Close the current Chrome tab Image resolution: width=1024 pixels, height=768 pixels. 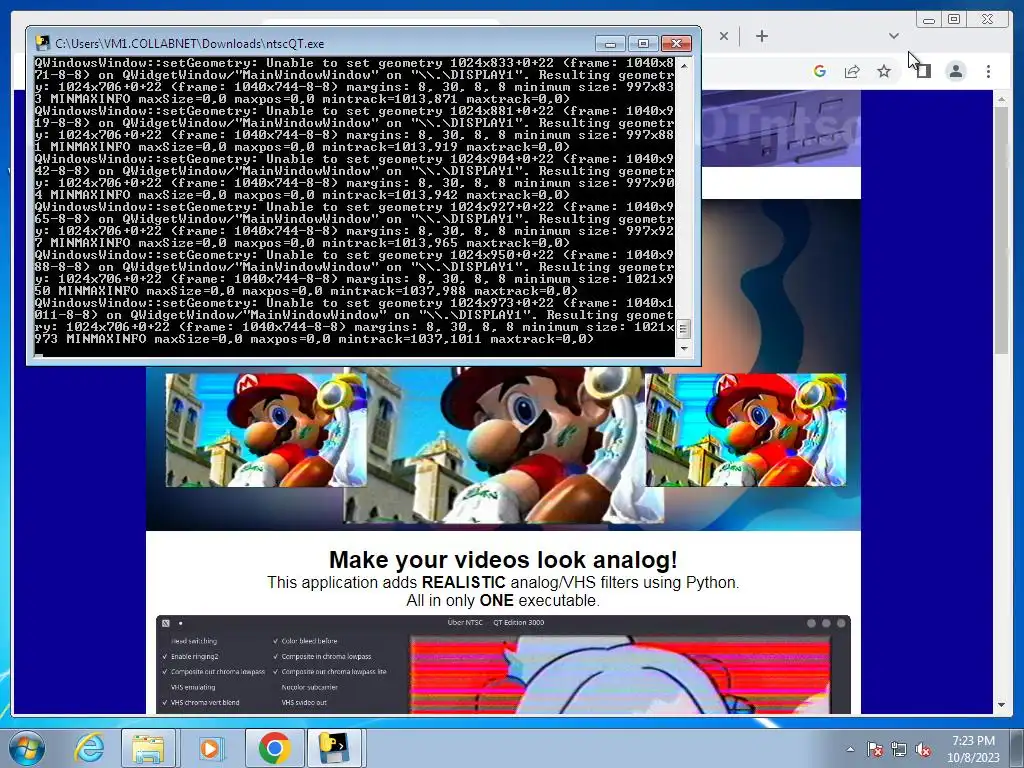[724, 36]
